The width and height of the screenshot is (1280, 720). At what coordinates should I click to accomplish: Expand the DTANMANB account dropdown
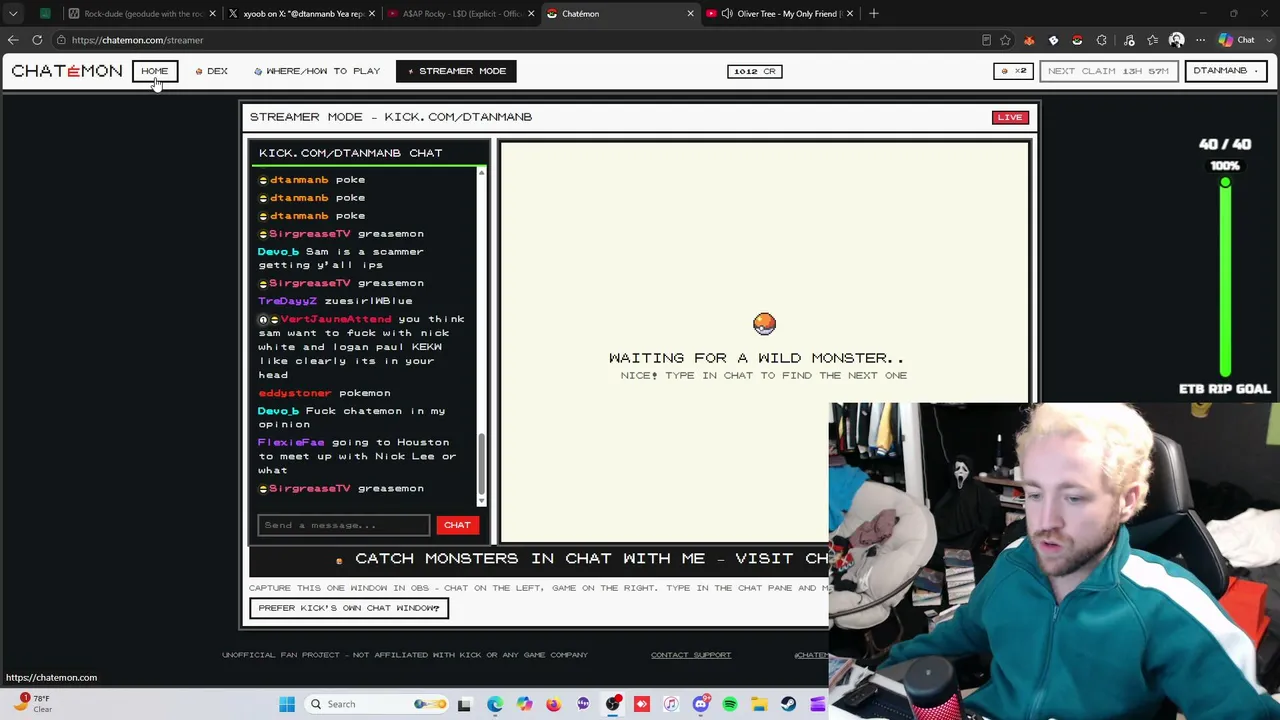1225,71
